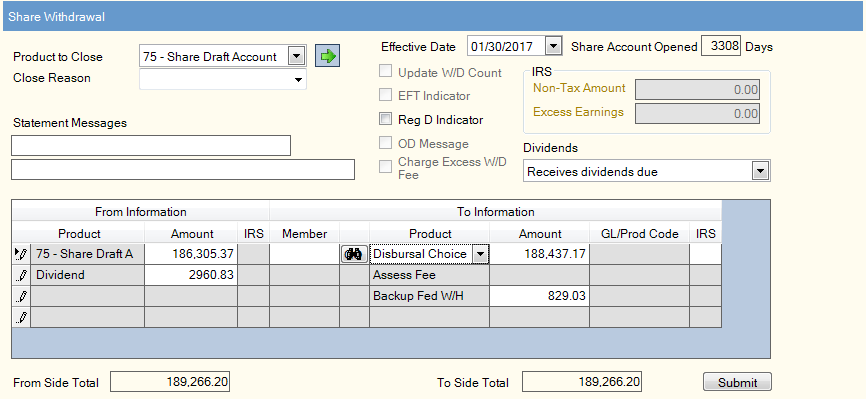The height and width of the screenshot is (399, 866).
Task: Click the pencil icon on Dividend row
Action: coord(21,275)
